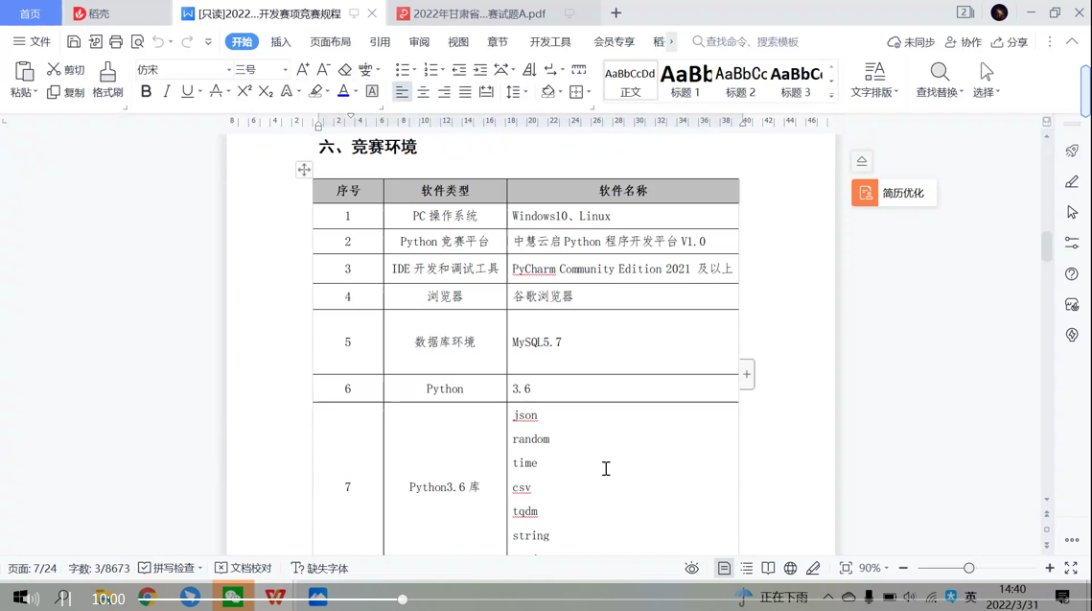The width and height of the screenshot is (1092, 611).
Task: Click the decrease font size icon
Action: [x=323, y=70]
